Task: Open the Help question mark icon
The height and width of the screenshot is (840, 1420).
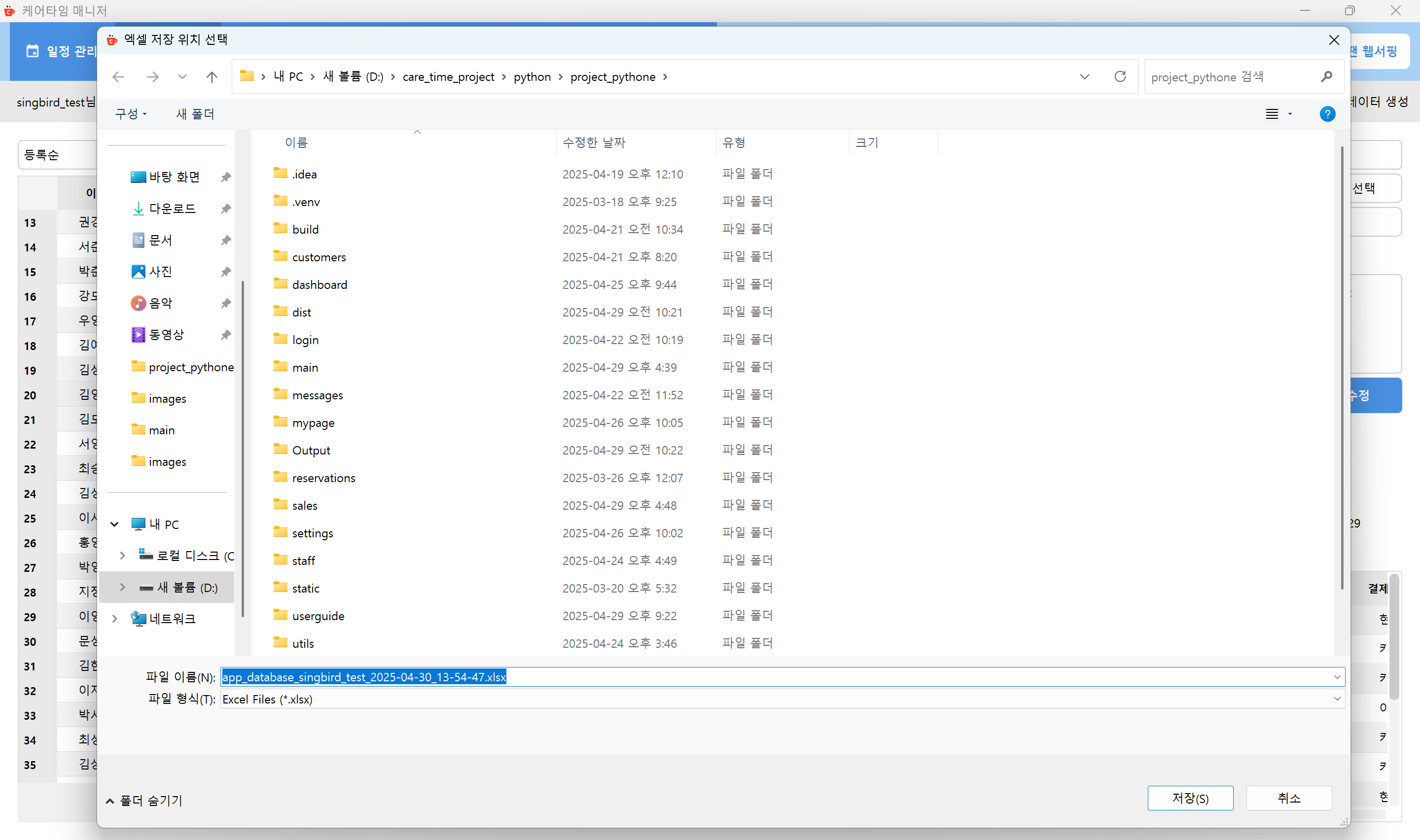Action: point(1327,114)
